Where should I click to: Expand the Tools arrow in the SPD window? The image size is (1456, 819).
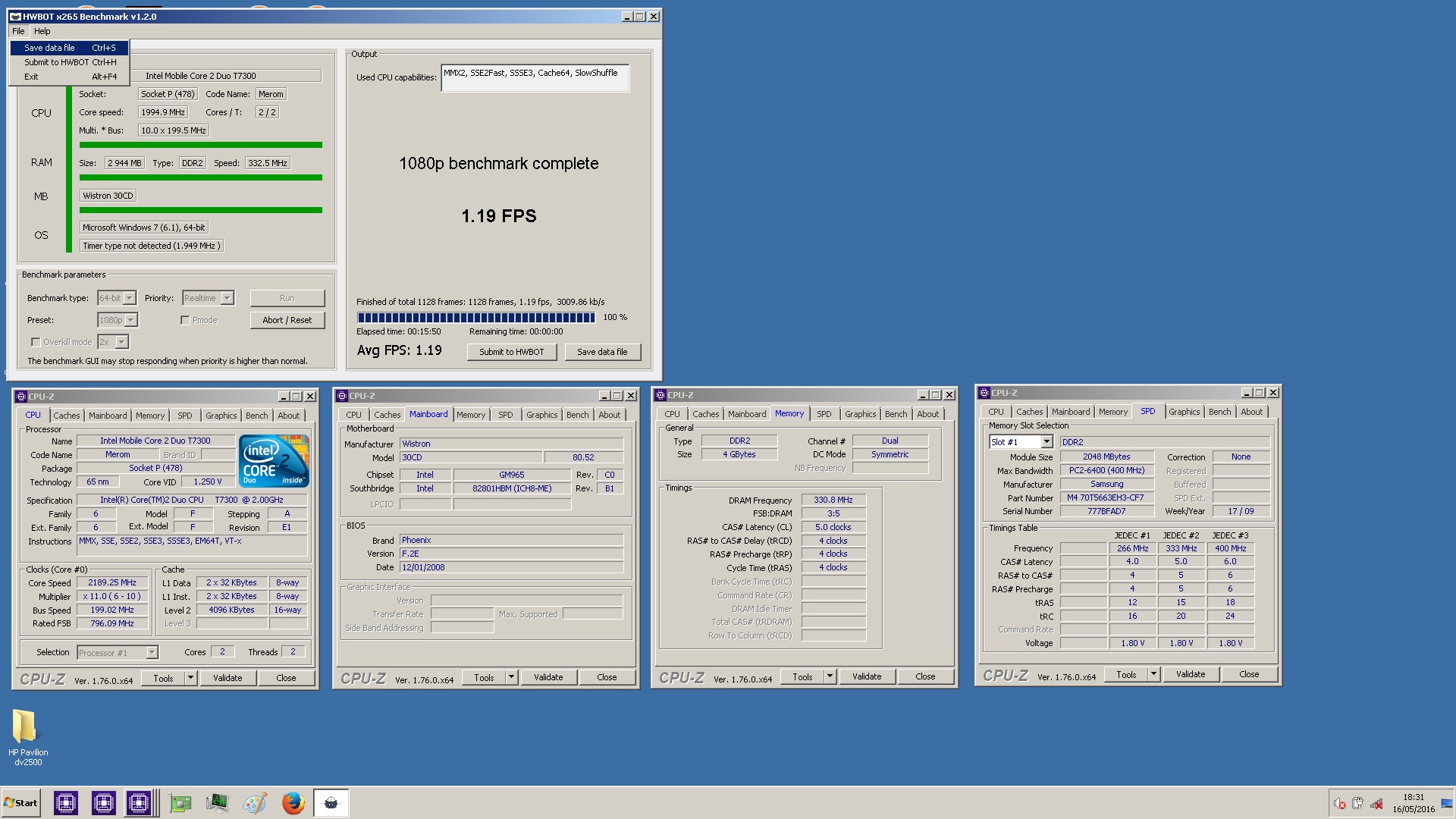[1154, 674]
